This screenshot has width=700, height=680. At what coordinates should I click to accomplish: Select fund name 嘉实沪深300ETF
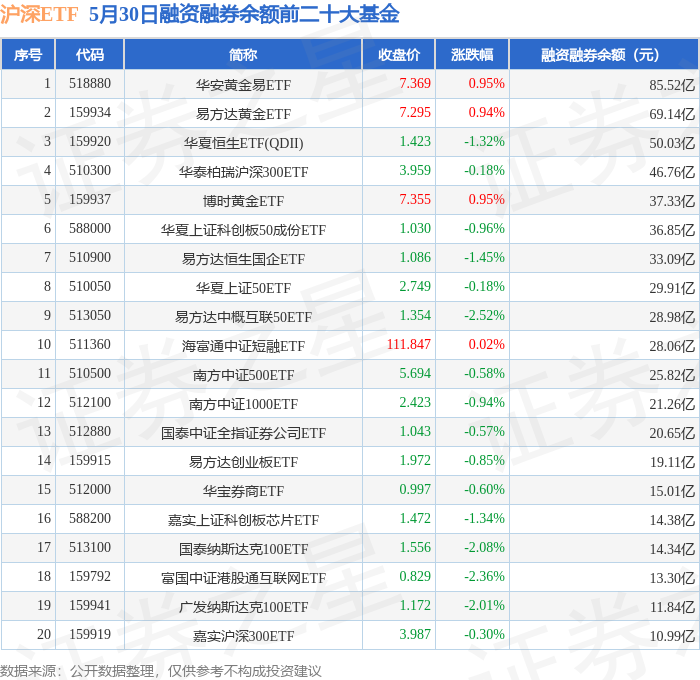click(x=243, y=636)
